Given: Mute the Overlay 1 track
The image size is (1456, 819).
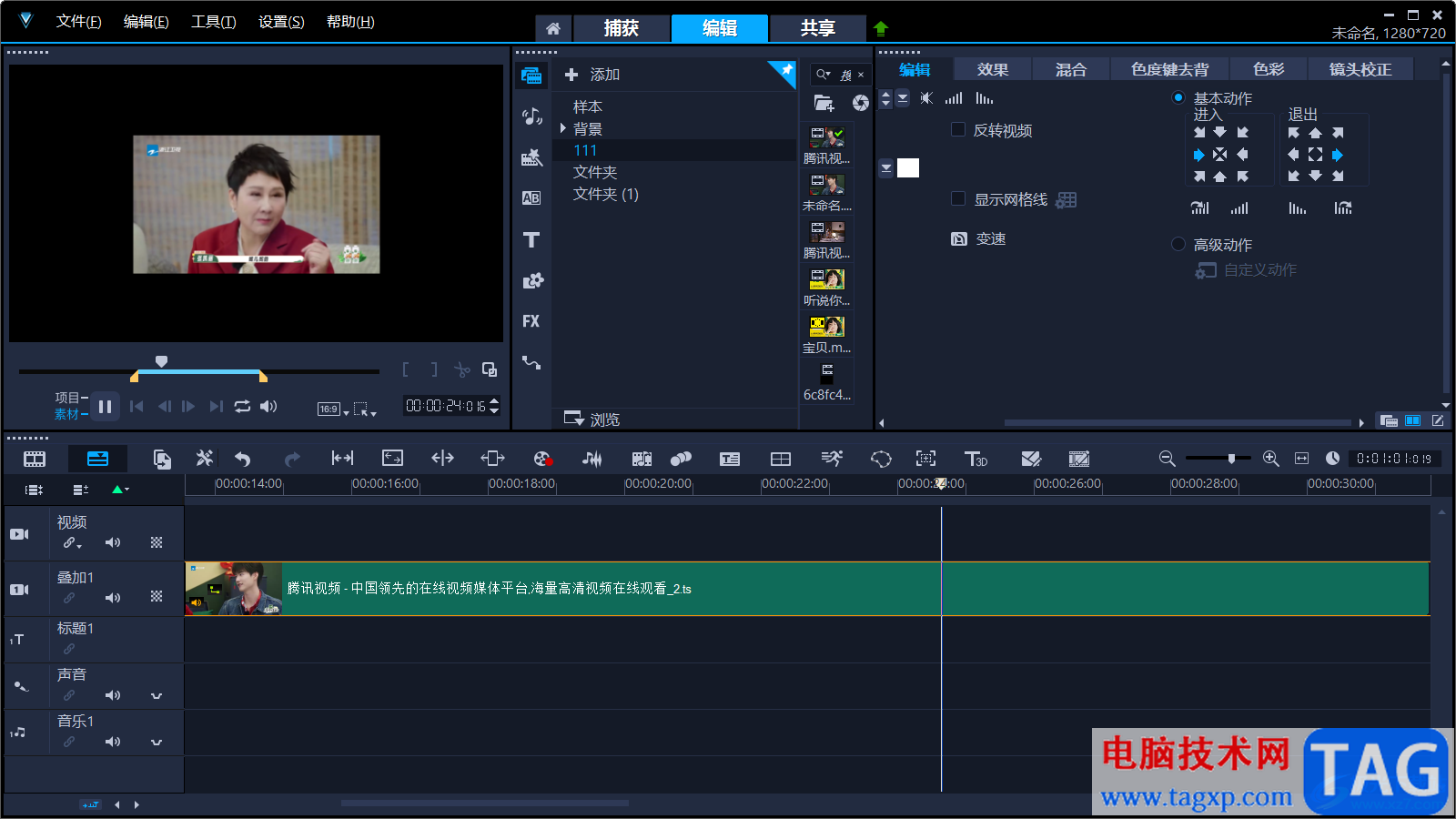Looking at the screenshot, I should click(113, 598).
